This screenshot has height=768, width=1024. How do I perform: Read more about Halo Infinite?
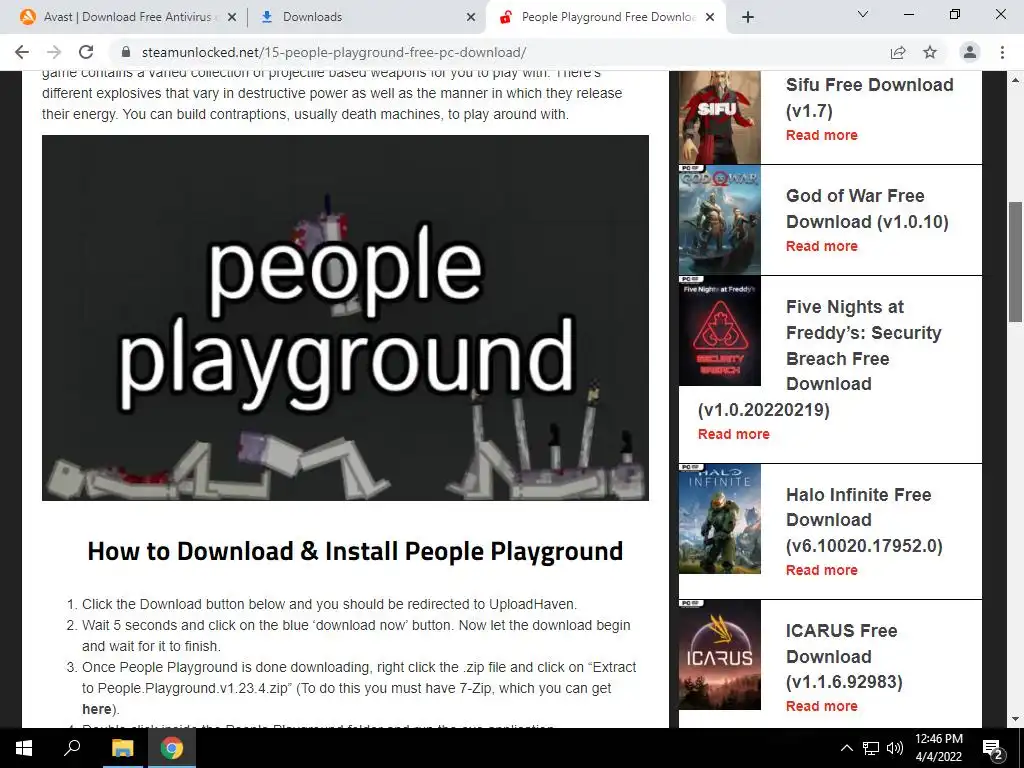click(x=822, y=570)
